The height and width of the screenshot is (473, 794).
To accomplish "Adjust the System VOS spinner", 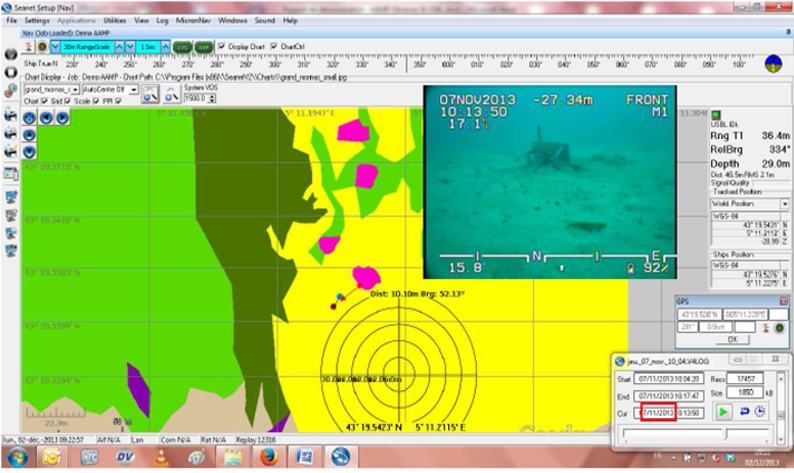I will pos(212,98).
